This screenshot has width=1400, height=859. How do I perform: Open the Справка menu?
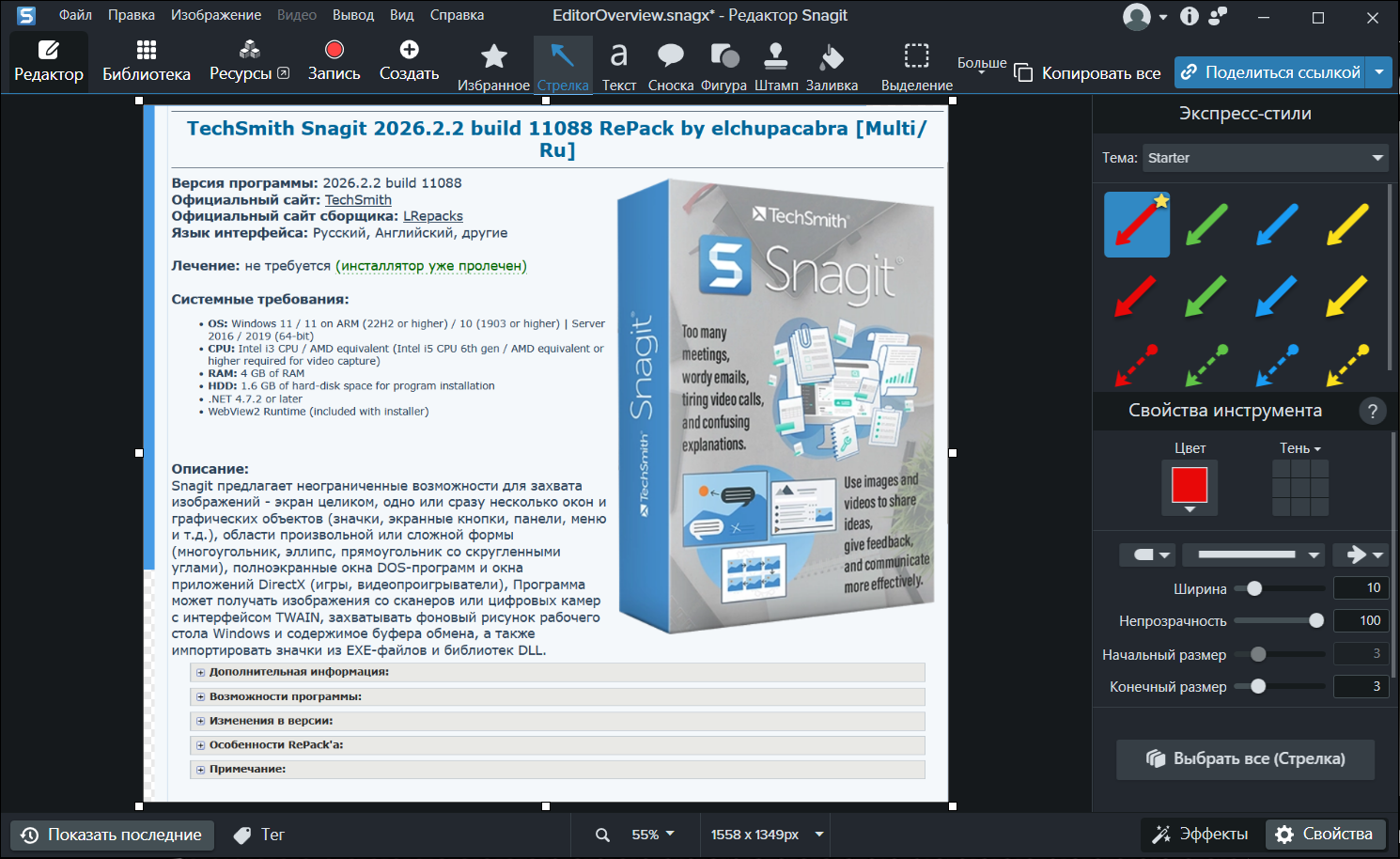[457, 15]
